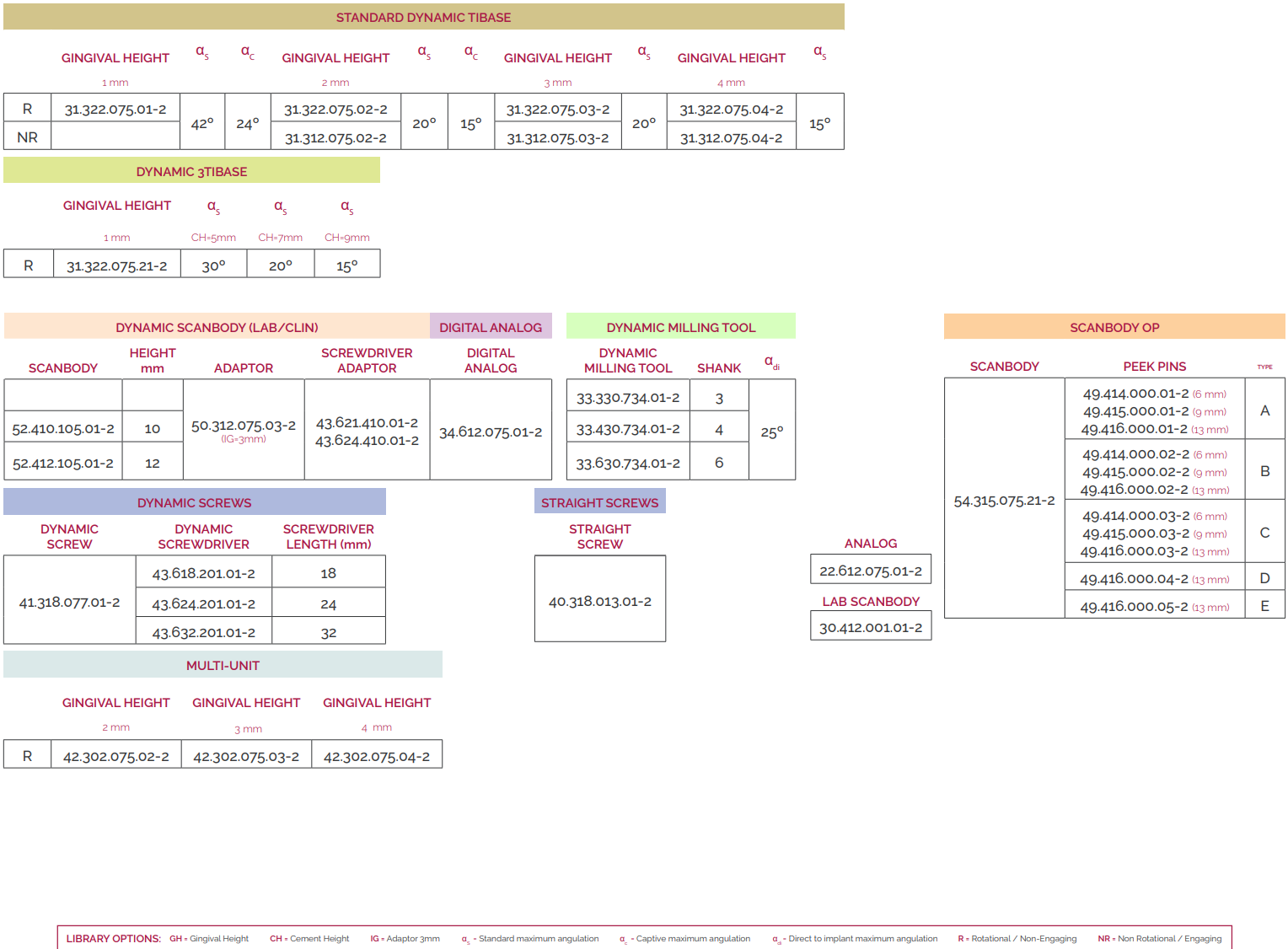
Task: Select the Dynamic 3Tibase section header
Action: point(191,171)
